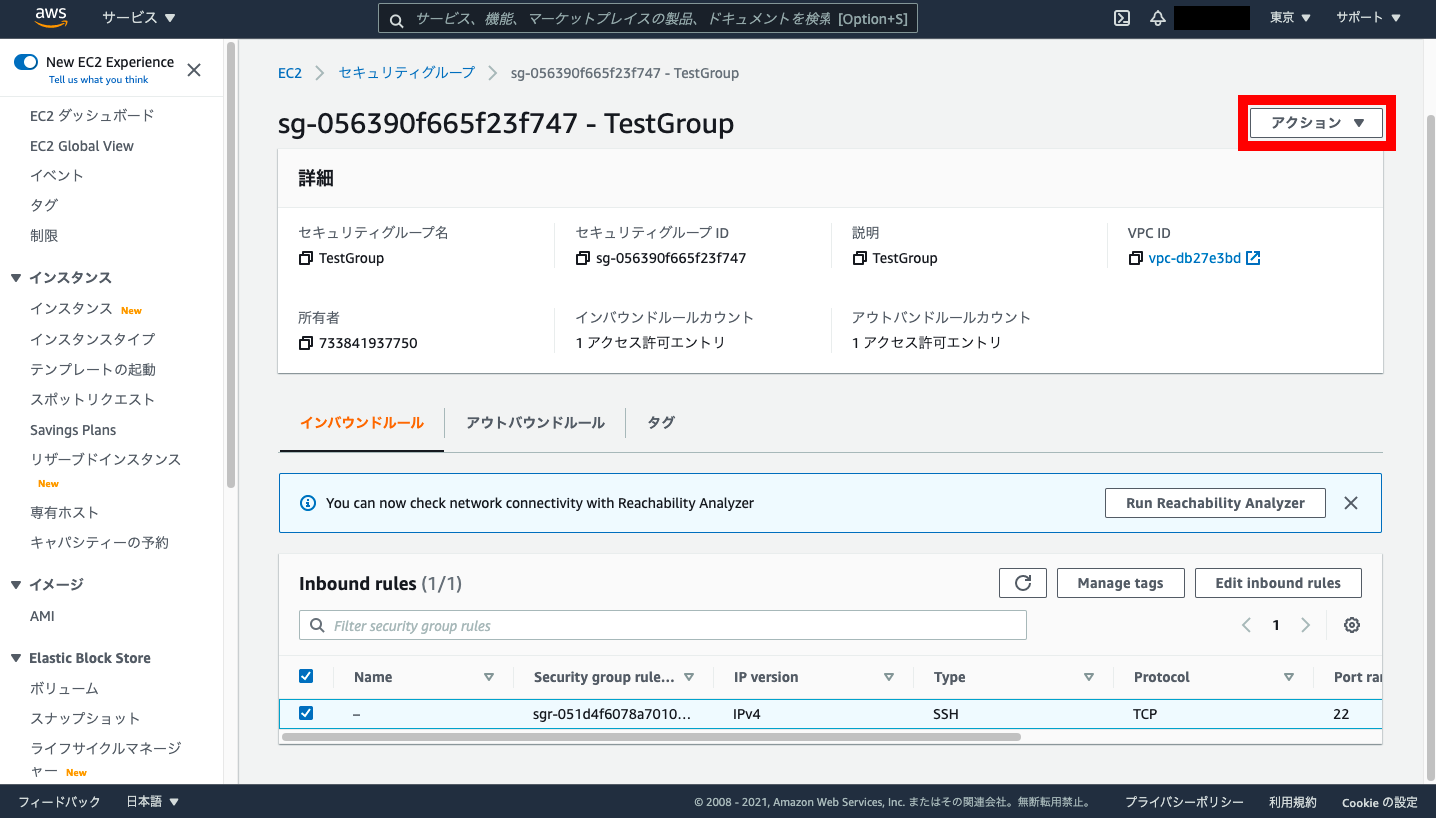The height and width of the screenshot is (818, 1436).
Task: Switch to the インバウンドルール tab
Action: point(362,423)
